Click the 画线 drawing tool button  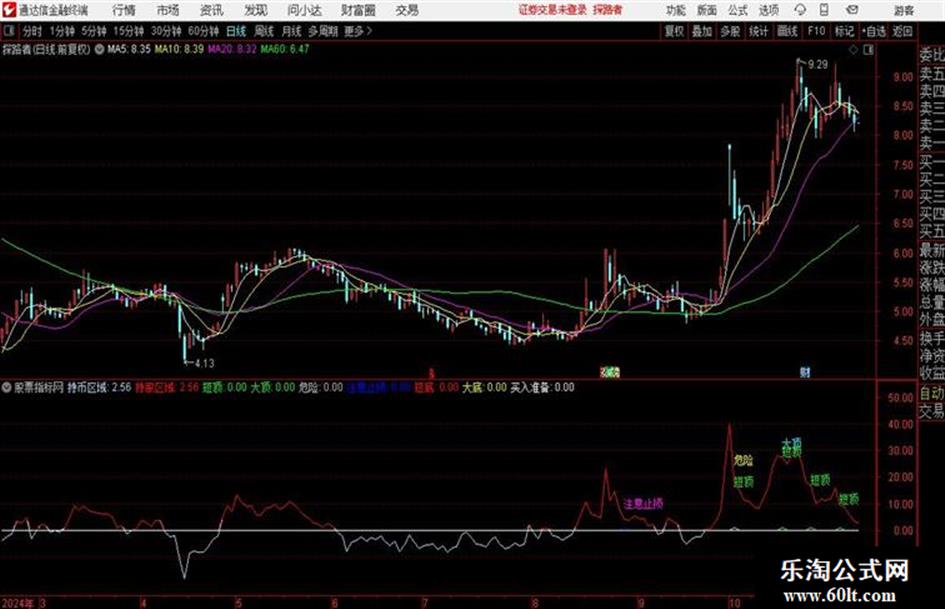(x=788, y=31)
